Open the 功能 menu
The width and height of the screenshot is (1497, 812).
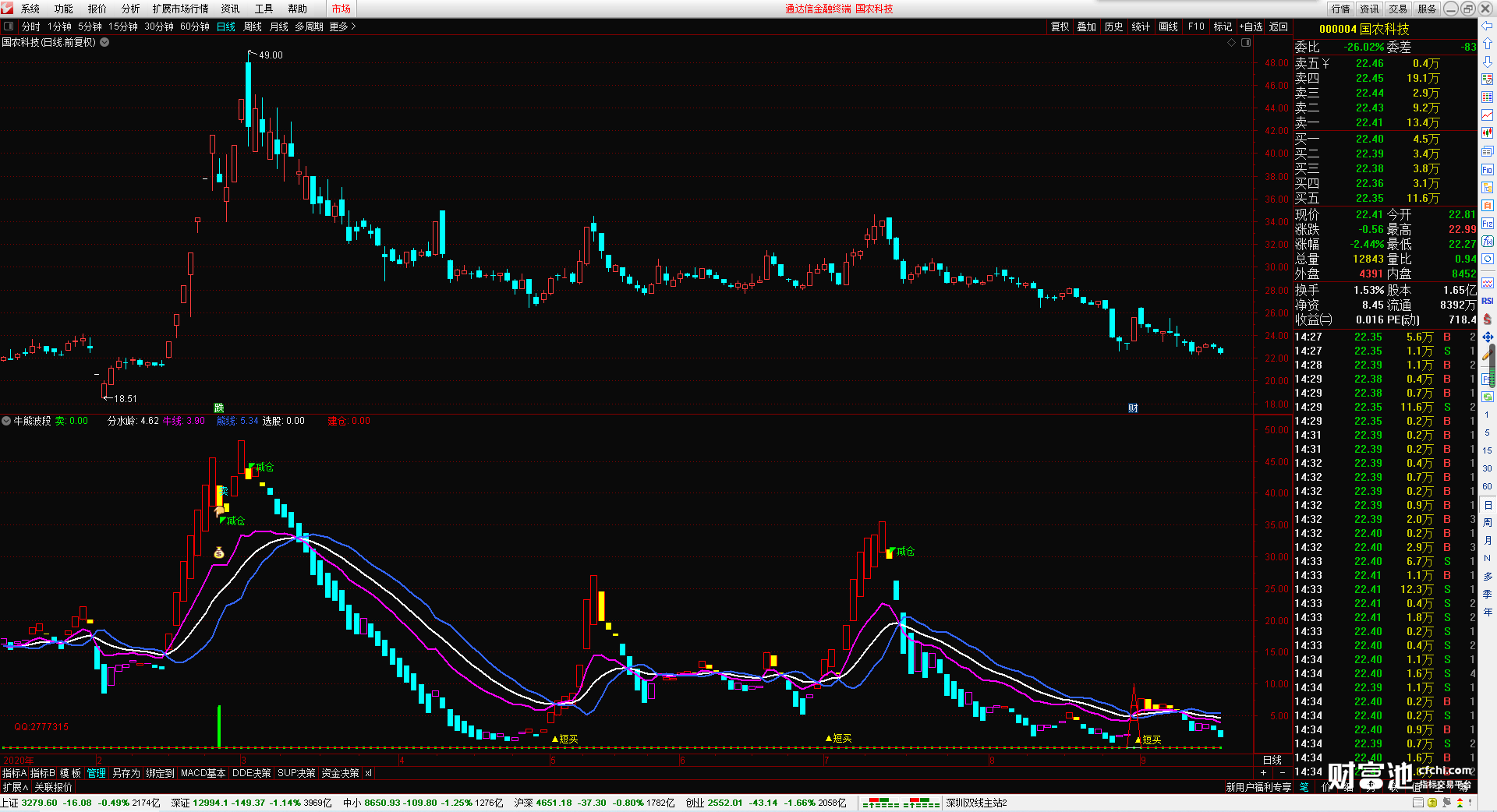pos(64,9)
